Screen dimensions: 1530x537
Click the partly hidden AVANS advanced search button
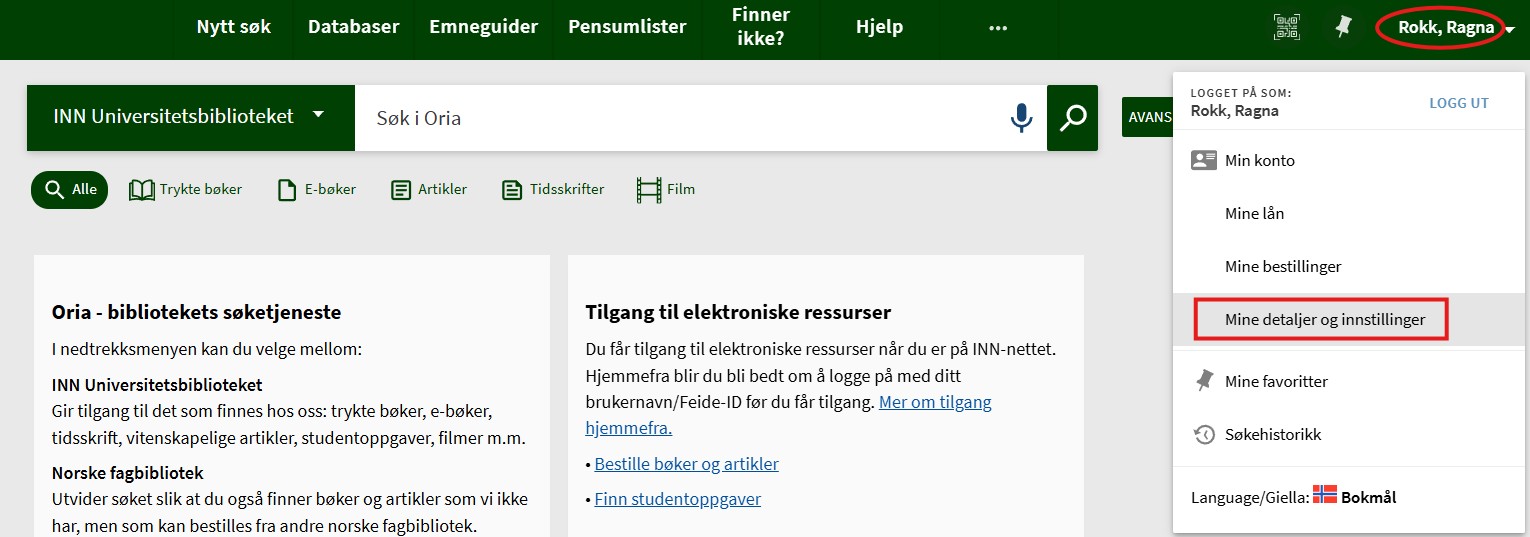[1148, 117]
